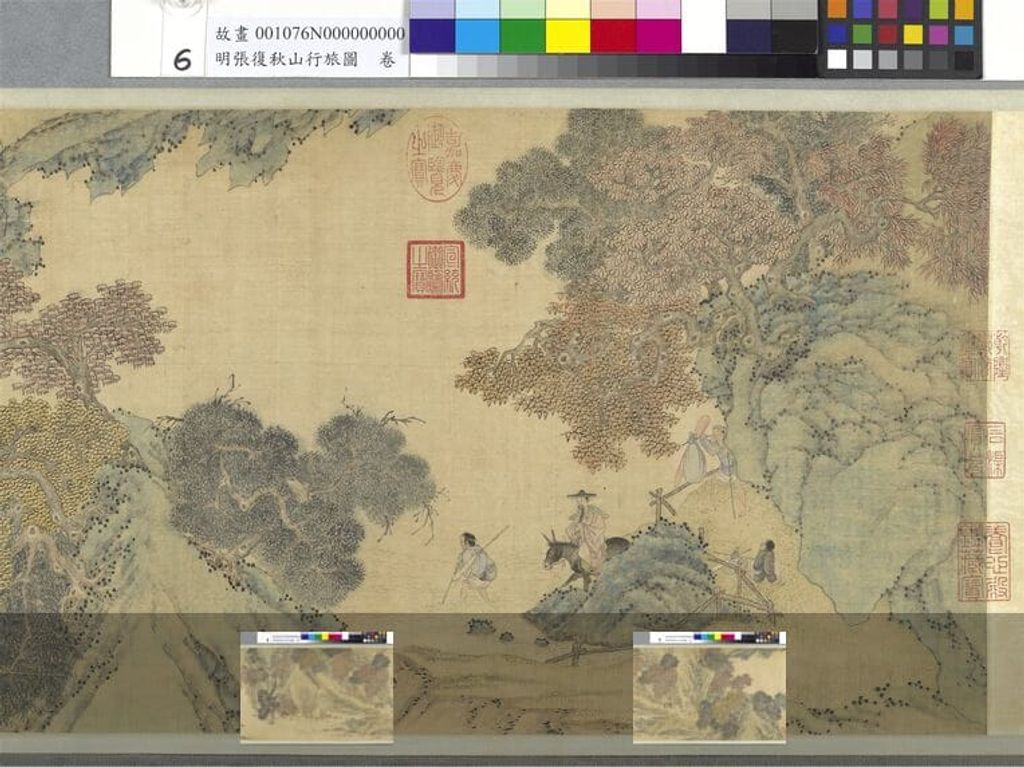The width and height of the screenshot is (1024, 767).
Task: Click the rider wearing the wide hat
Action: click(x=586, y=530)
